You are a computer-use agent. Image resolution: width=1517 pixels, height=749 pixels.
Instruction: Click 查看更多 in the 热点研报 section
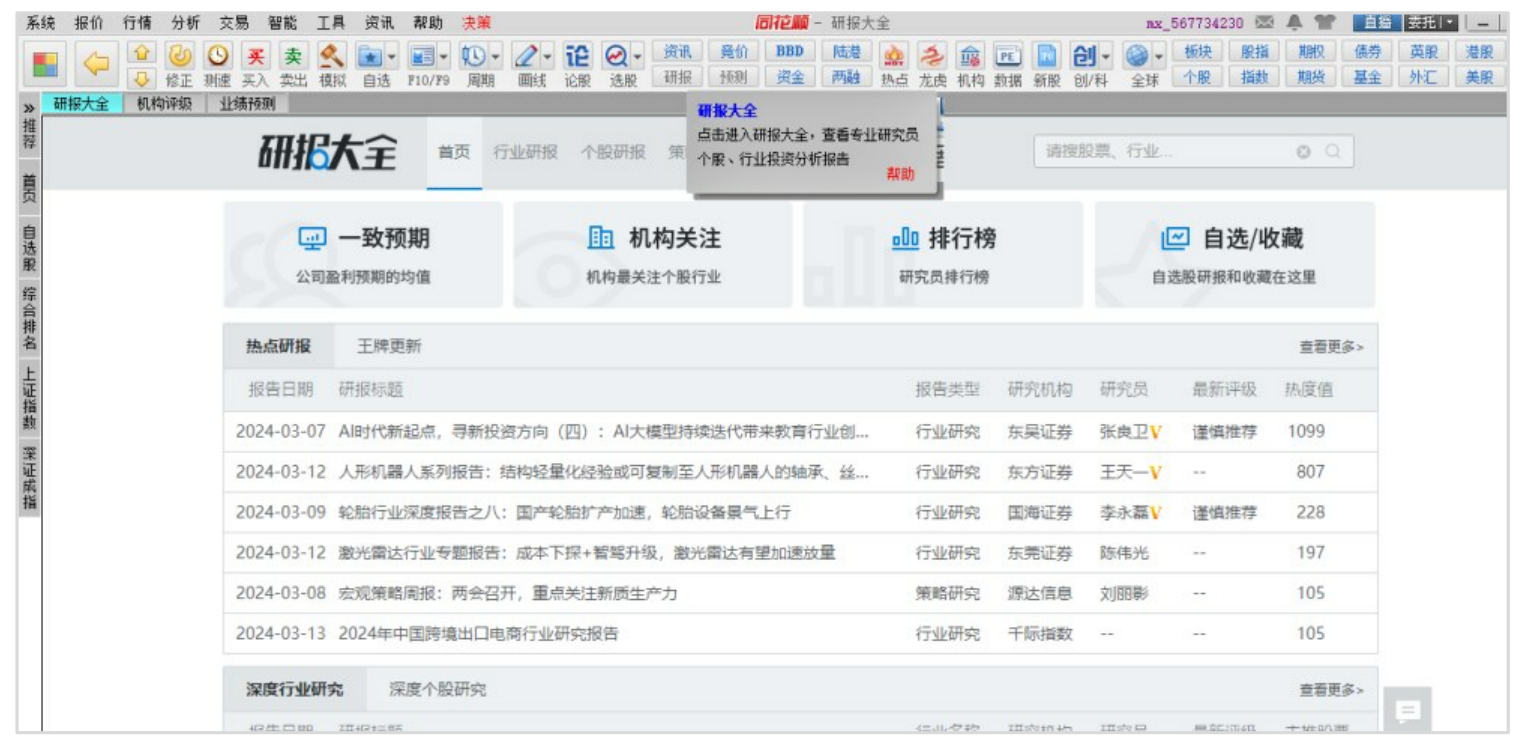1331,347
